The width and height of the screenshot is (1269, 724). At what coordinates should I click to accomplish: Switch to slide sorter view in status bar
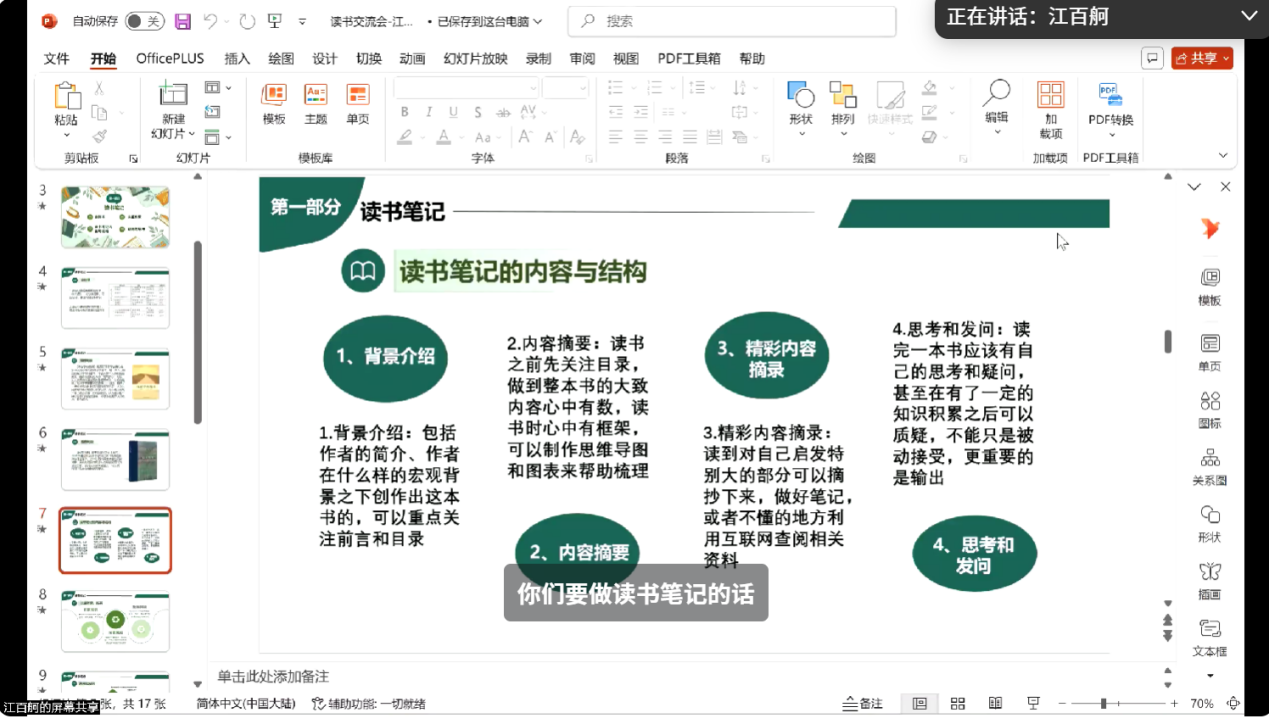(x=957, y=704)
